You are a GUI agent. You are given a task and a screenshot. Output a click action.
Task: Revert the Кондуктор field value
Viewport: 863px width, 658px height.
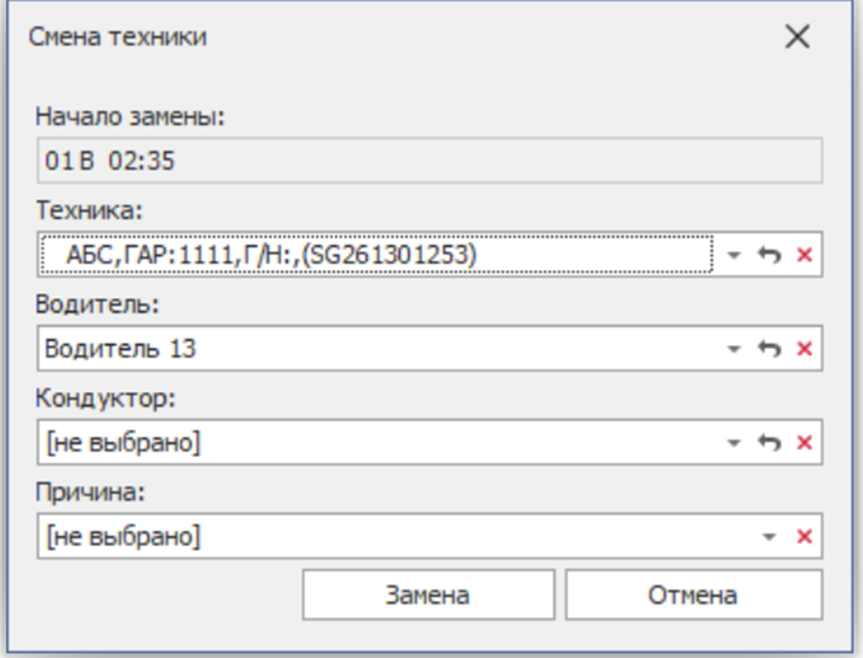point(768,443)
